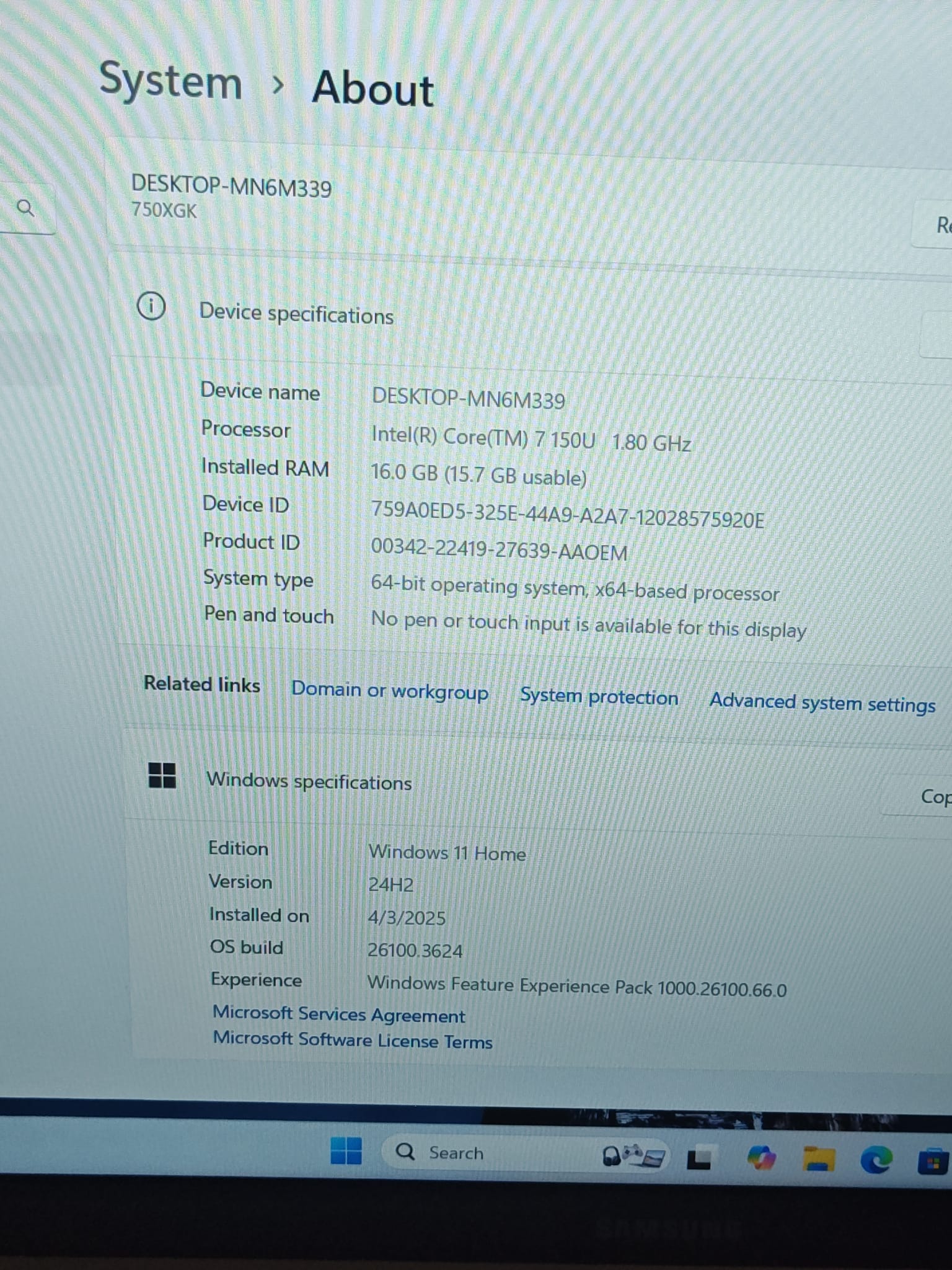Select Installed RAM value 16.0 GB
This screenshot has height=1270, width=952.
tap(478, 475)
